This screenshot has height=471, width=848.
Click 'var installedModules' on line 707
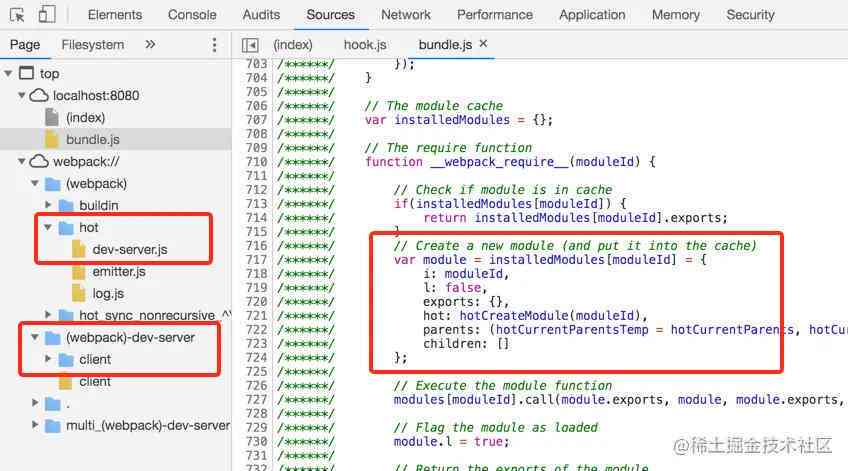(x=437, y=120)
